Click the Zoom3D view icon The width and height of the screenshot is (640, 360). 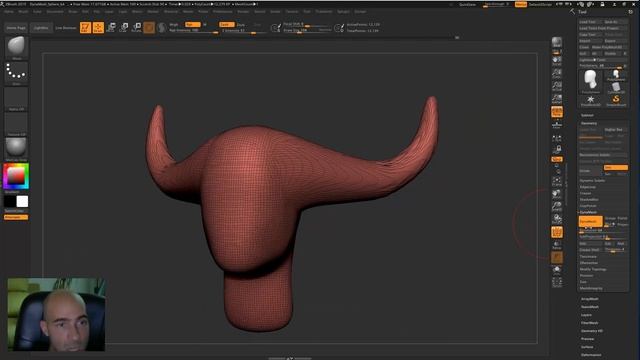pos(557,207)
